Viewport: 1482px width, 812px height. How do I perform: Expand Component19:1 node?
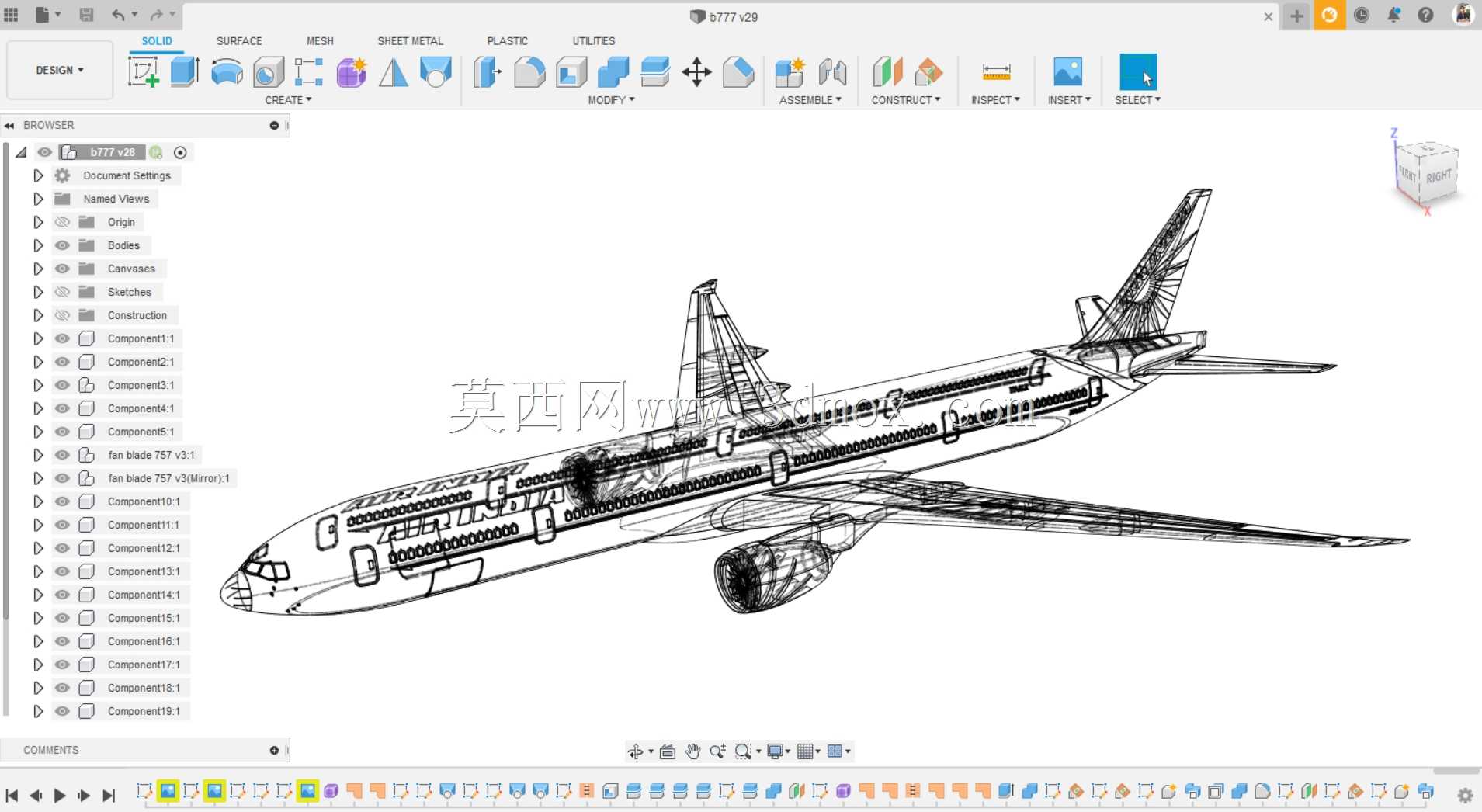(38, 711)
